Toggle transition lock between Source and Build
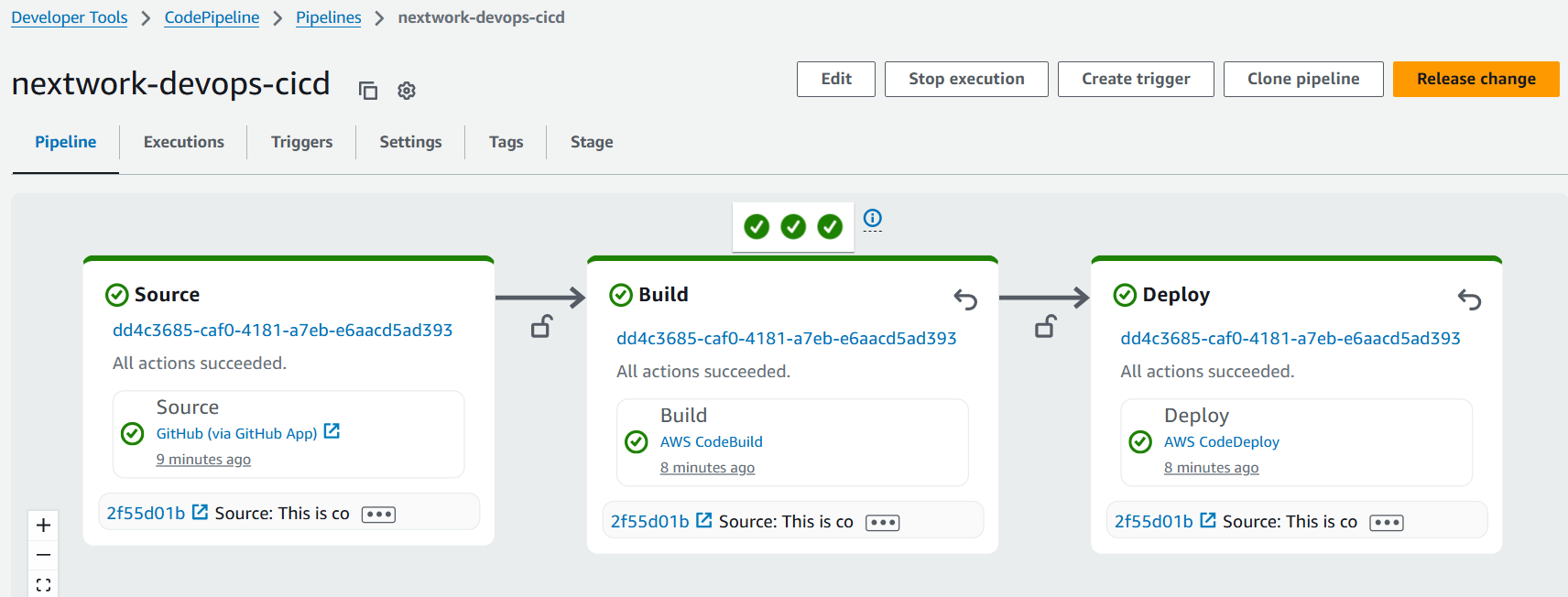1568x597 pixels. point(541,327)
